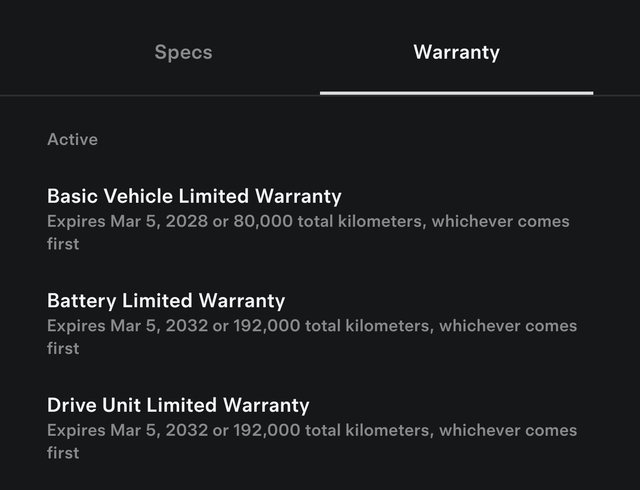Image resolution: width=640 pixels, height=490 pixels.
Task: Click the Active section label
Action: [72, 140]
